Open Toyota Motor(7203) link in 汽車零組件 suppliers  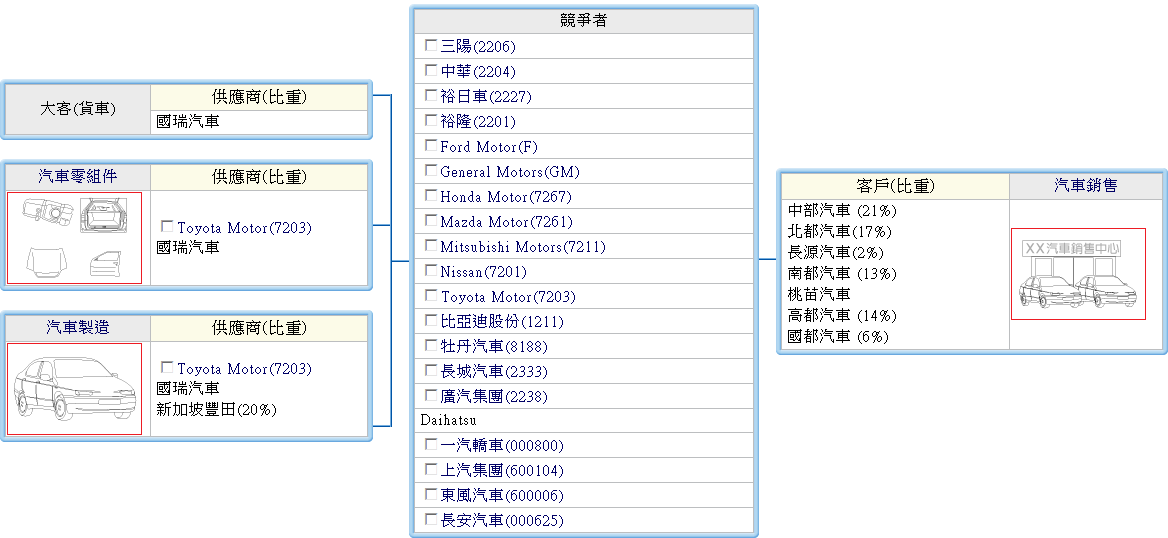(244, 228)
